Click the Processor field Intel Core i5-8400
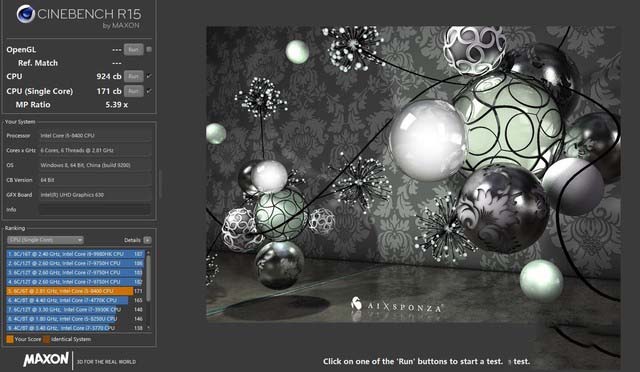The width and height of the screenshot is (640, 372). pos(95,136)
